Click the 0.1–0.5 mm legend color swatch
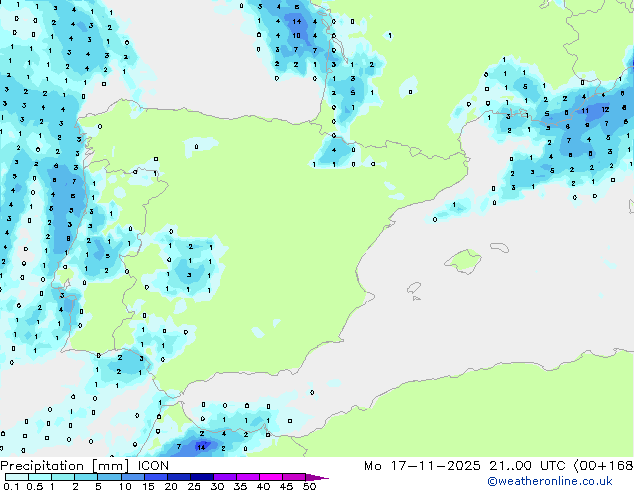Viewport: 634px width, 490px height. [17, 477]
